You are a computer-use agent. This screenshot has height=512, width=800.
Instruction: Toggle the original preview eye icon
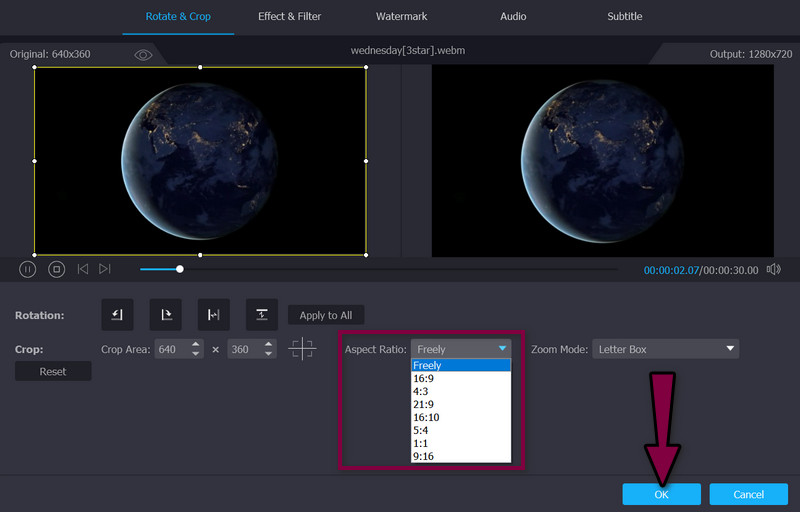tap(143, 55)
